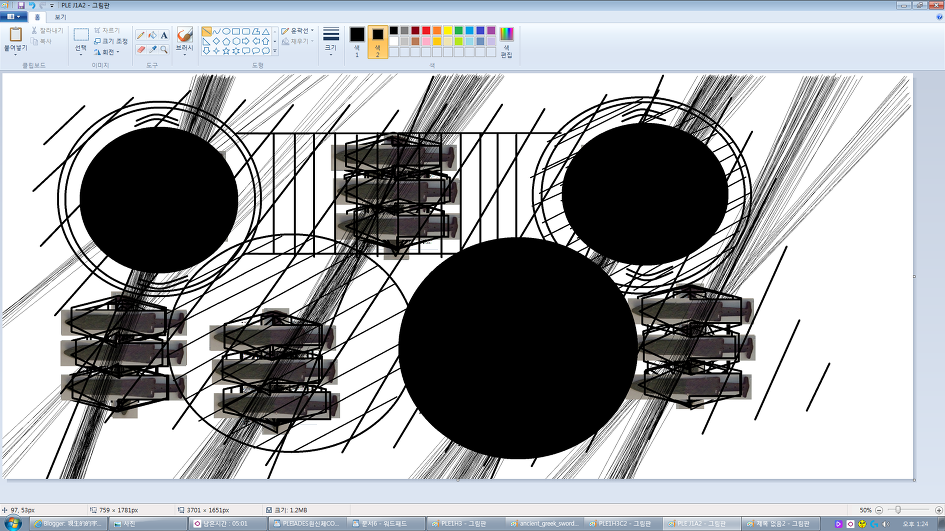The width and height of the screenshot is (945, 531).
Task: Open the Size (크기) line thickness dropdown
Action: coord(331,40)
